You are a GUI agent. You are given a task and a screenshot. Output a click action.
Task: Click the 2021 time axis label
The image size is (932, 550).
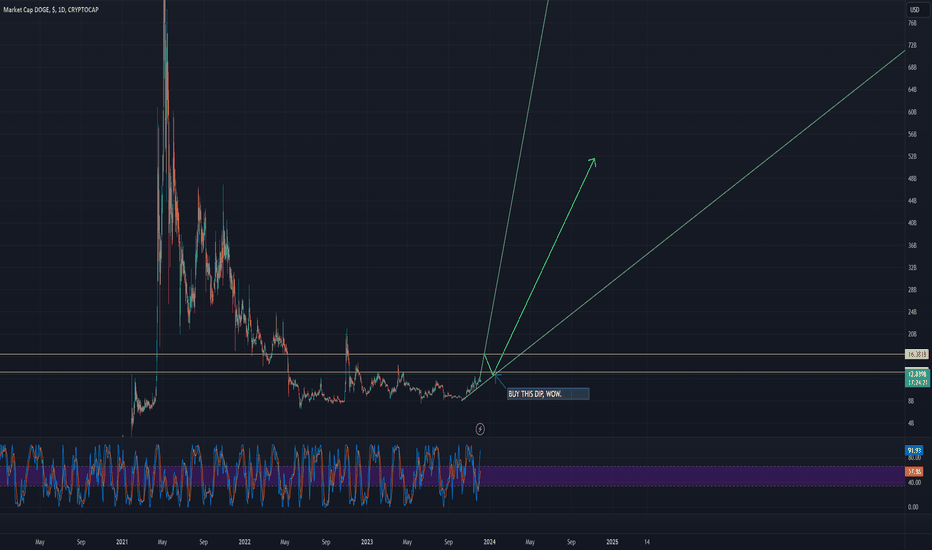[122, 542]
